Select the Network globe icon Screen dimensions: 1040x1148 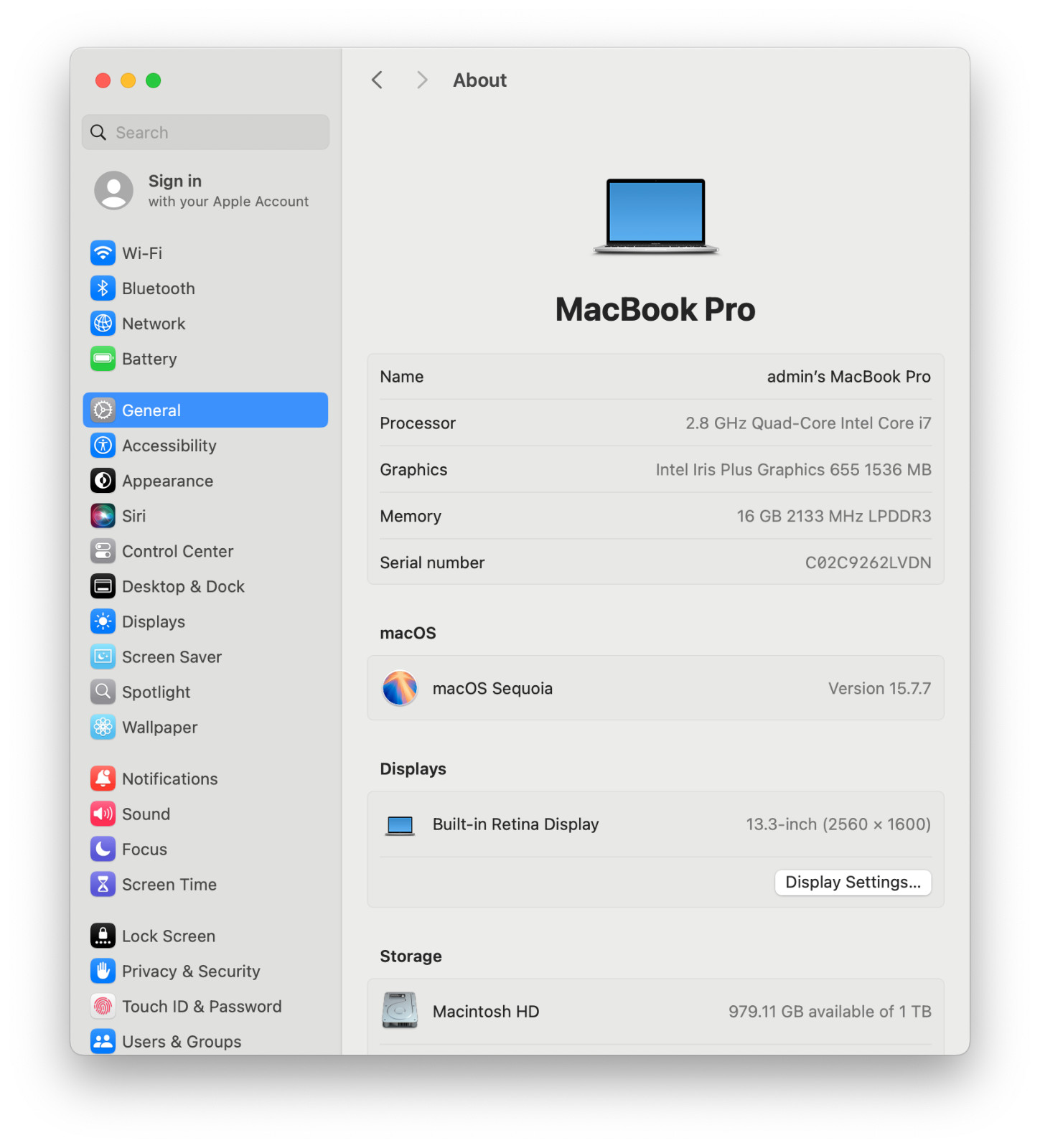click(103, 323)
